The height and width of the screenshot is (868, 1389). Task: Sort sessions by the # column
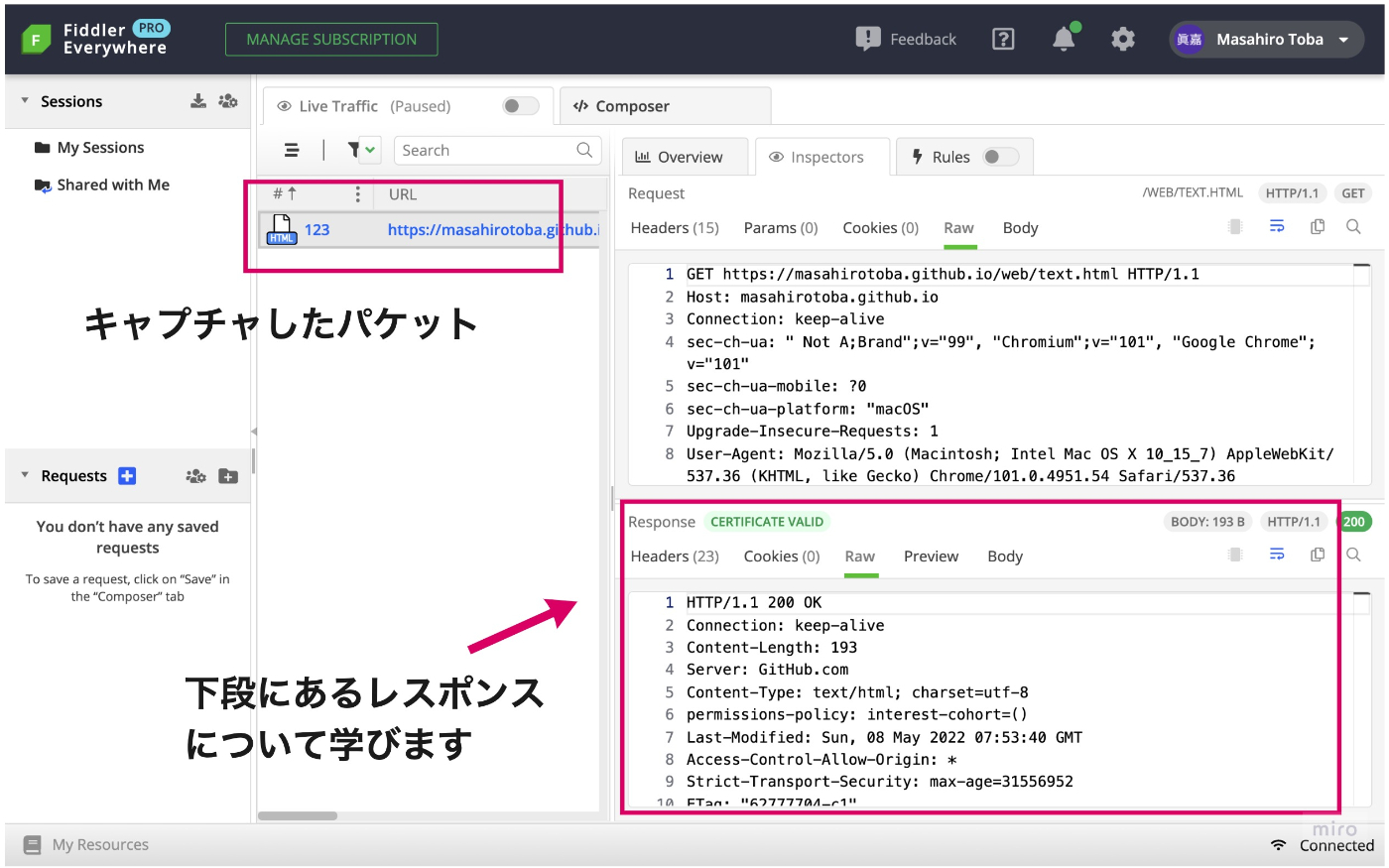click(285, 194)
